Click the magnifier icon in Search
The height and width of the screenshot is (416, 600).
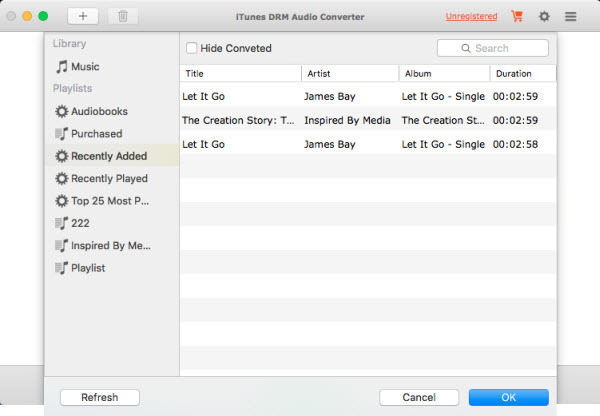click(466, 48)
